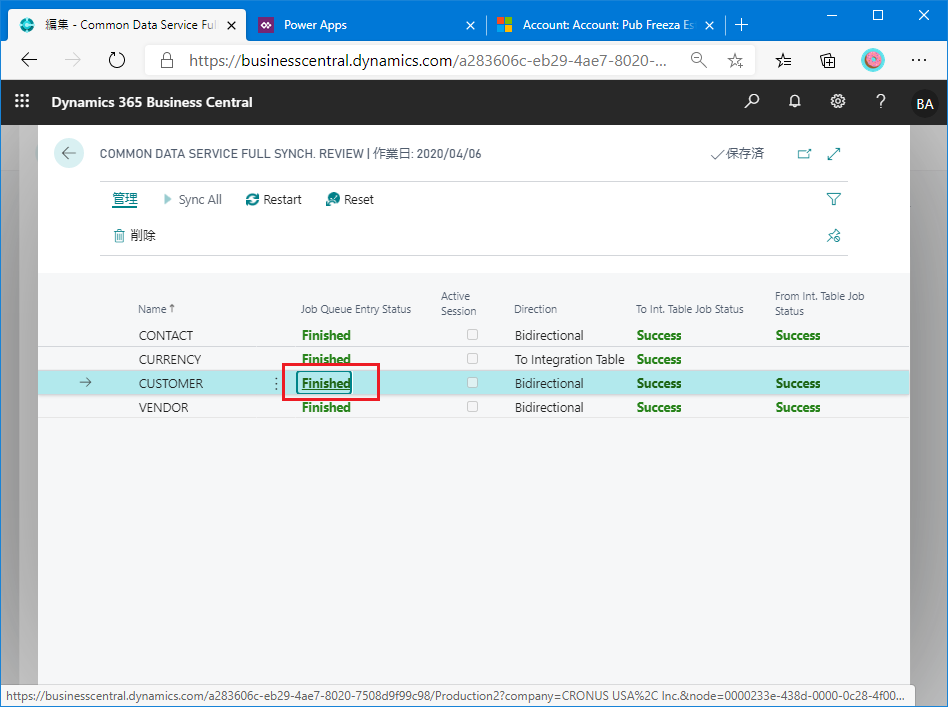Select the 管理 menu tab
The width and height of the screenshot is (948, 707).
tap(125, 200)
